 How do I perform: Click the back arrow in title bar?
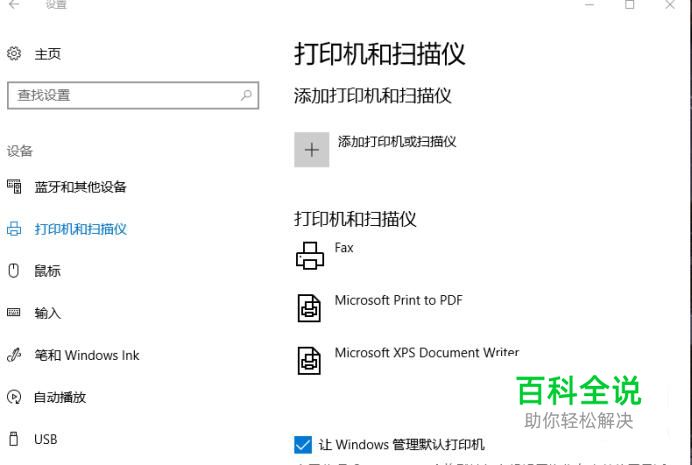(14, 5)
